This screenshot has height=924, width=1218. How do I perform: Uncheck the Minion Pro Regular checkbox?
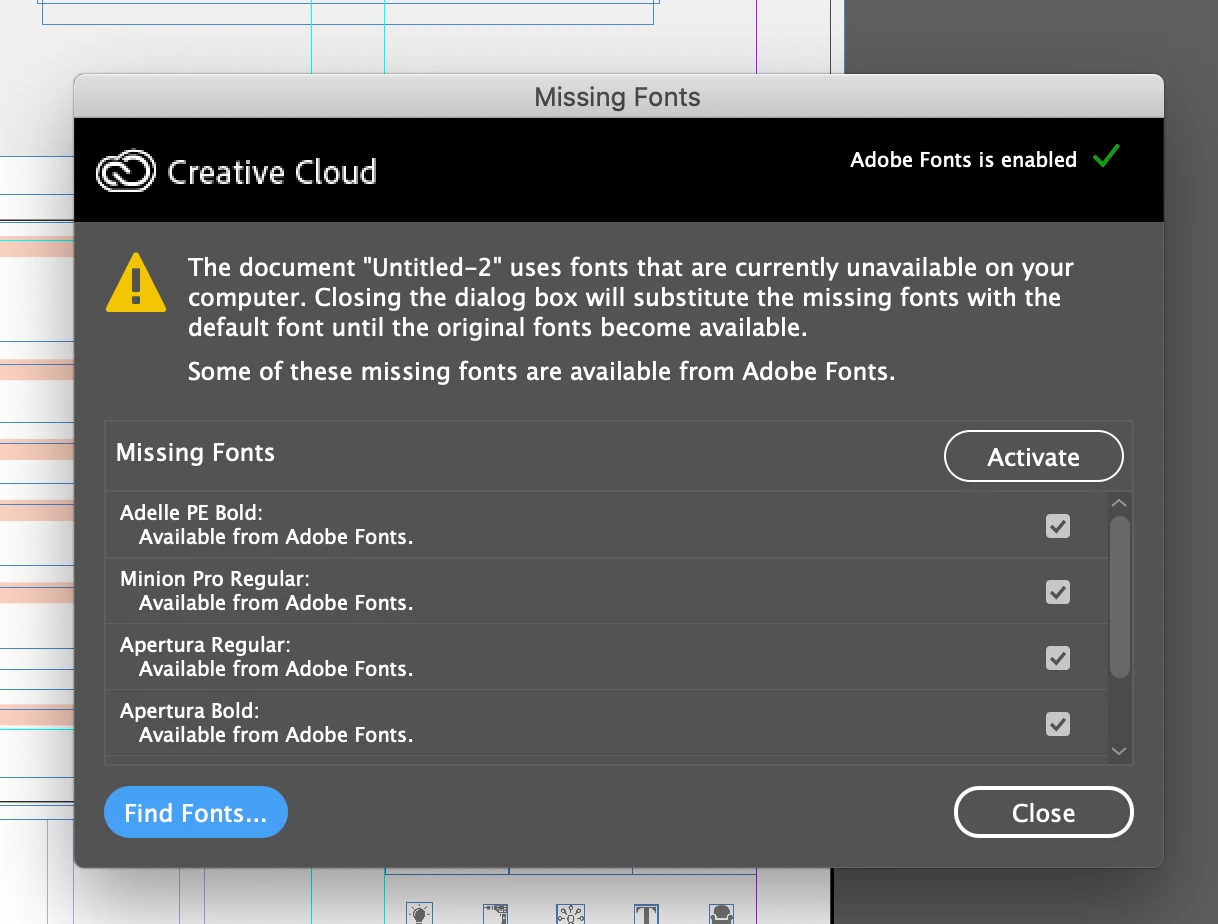point(1058,592)
